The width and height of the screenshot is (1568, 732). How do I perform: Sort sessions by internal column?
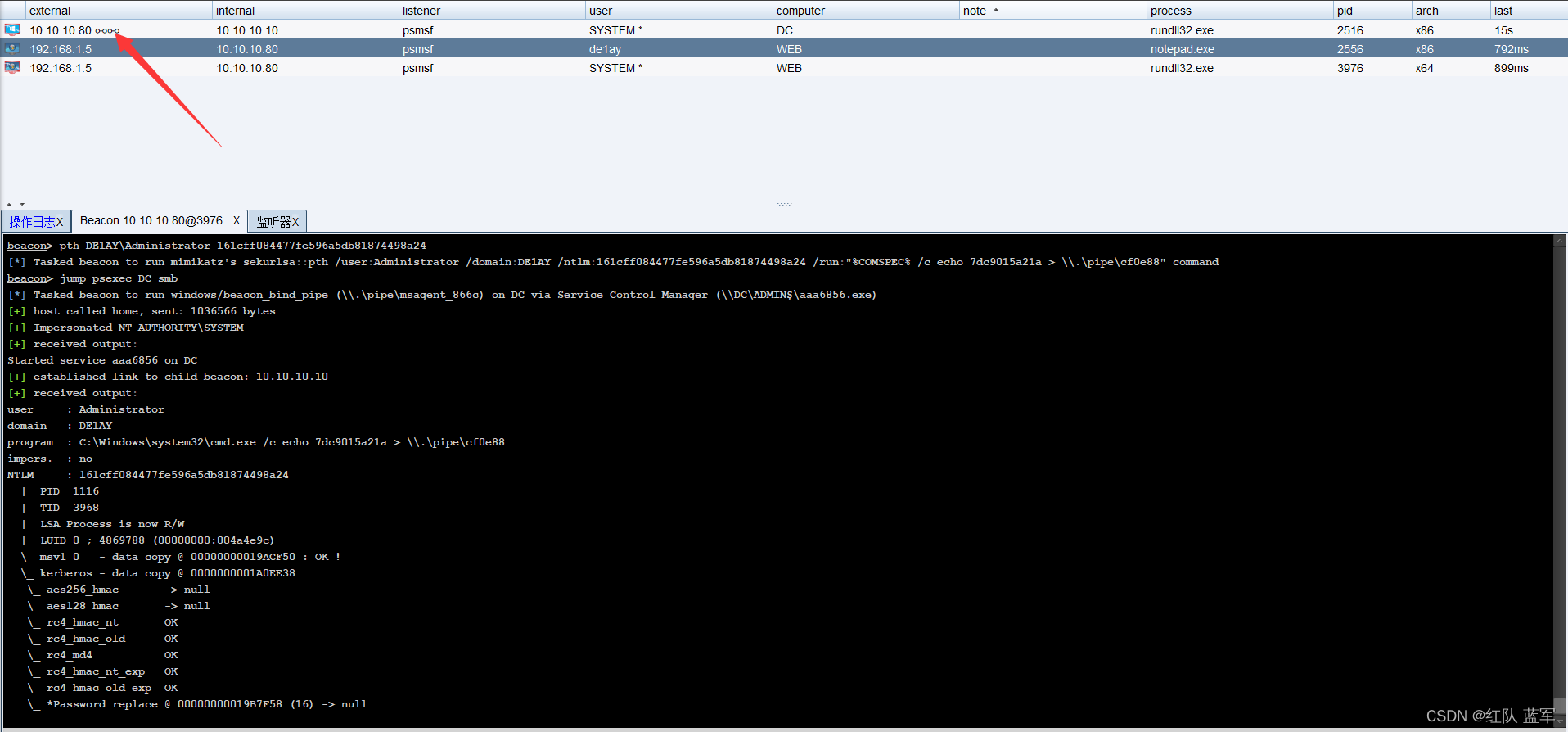tap(304, 11)
